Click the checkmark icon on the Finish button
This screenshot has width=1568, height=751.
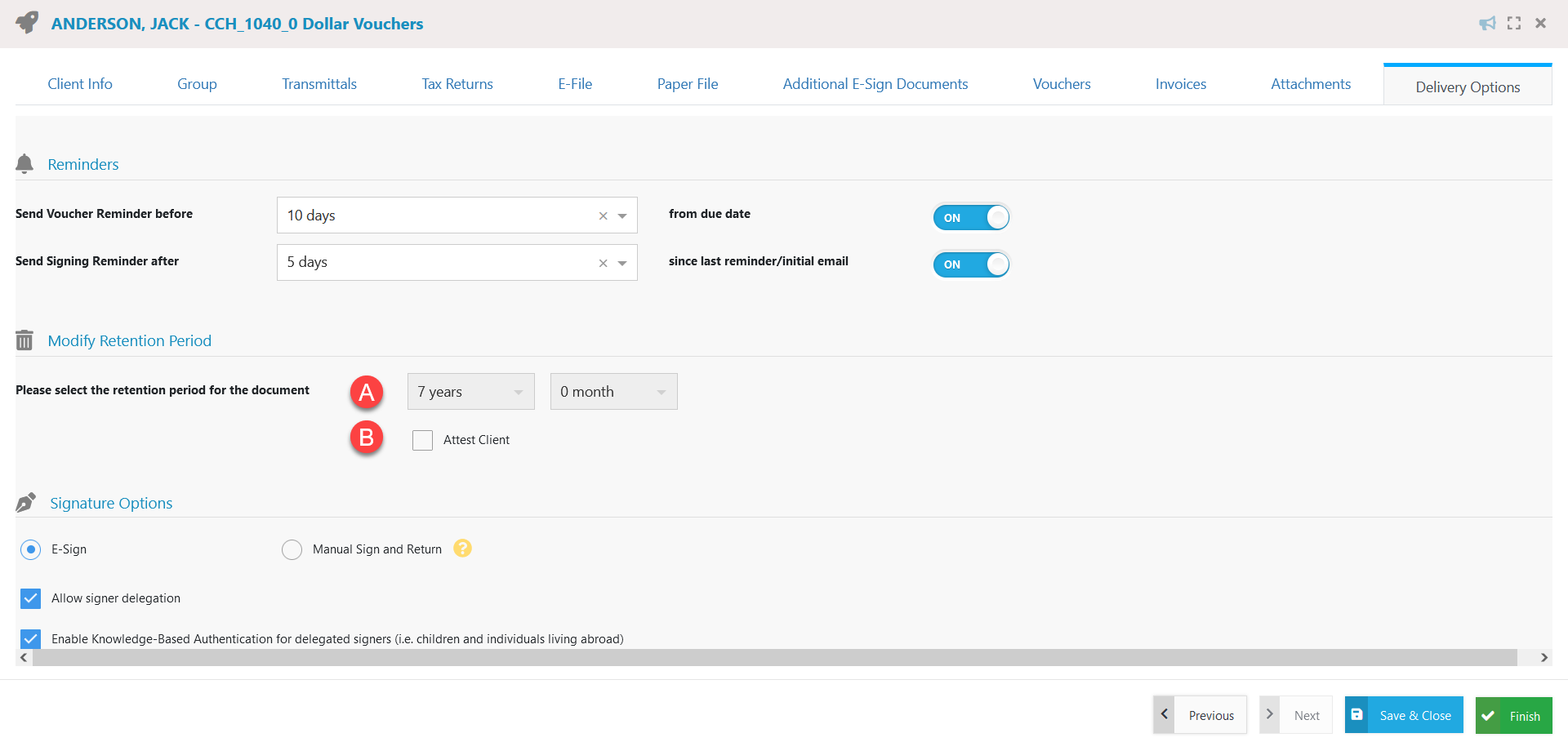click(1488, 716)
